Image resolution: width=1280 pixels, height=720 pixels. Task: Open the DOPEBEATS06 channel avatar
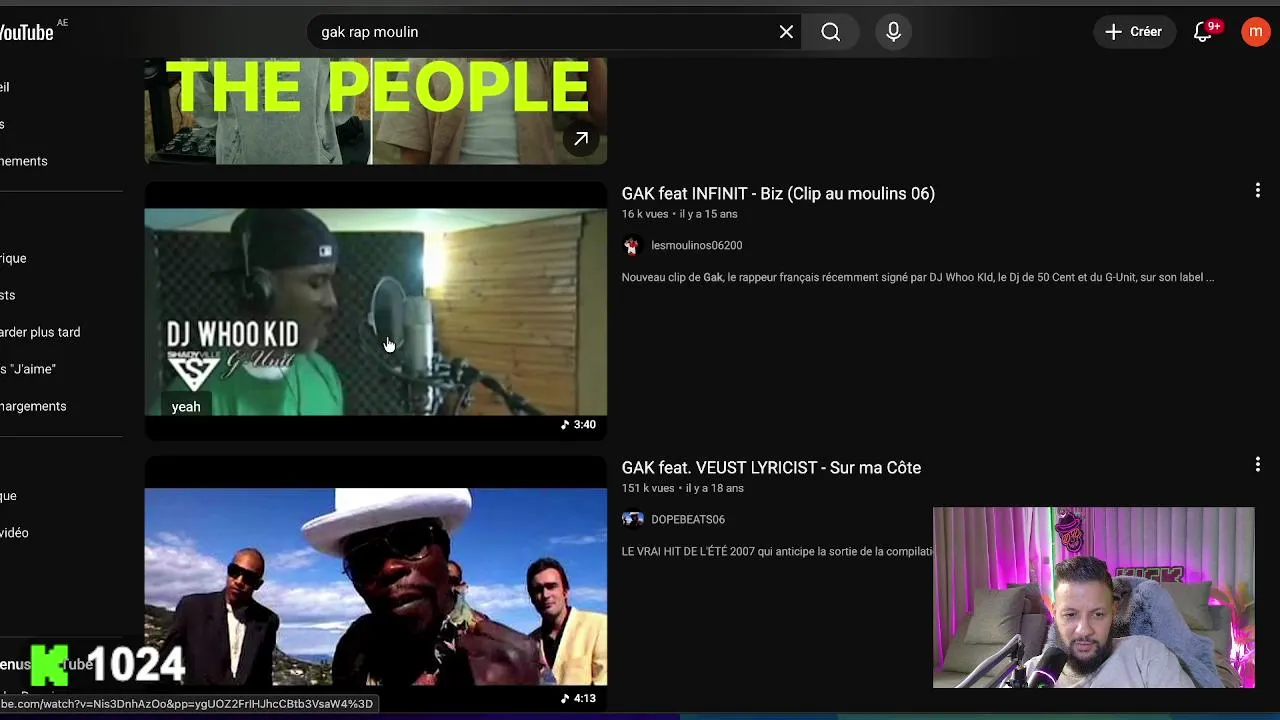click(x=632, y=519)
